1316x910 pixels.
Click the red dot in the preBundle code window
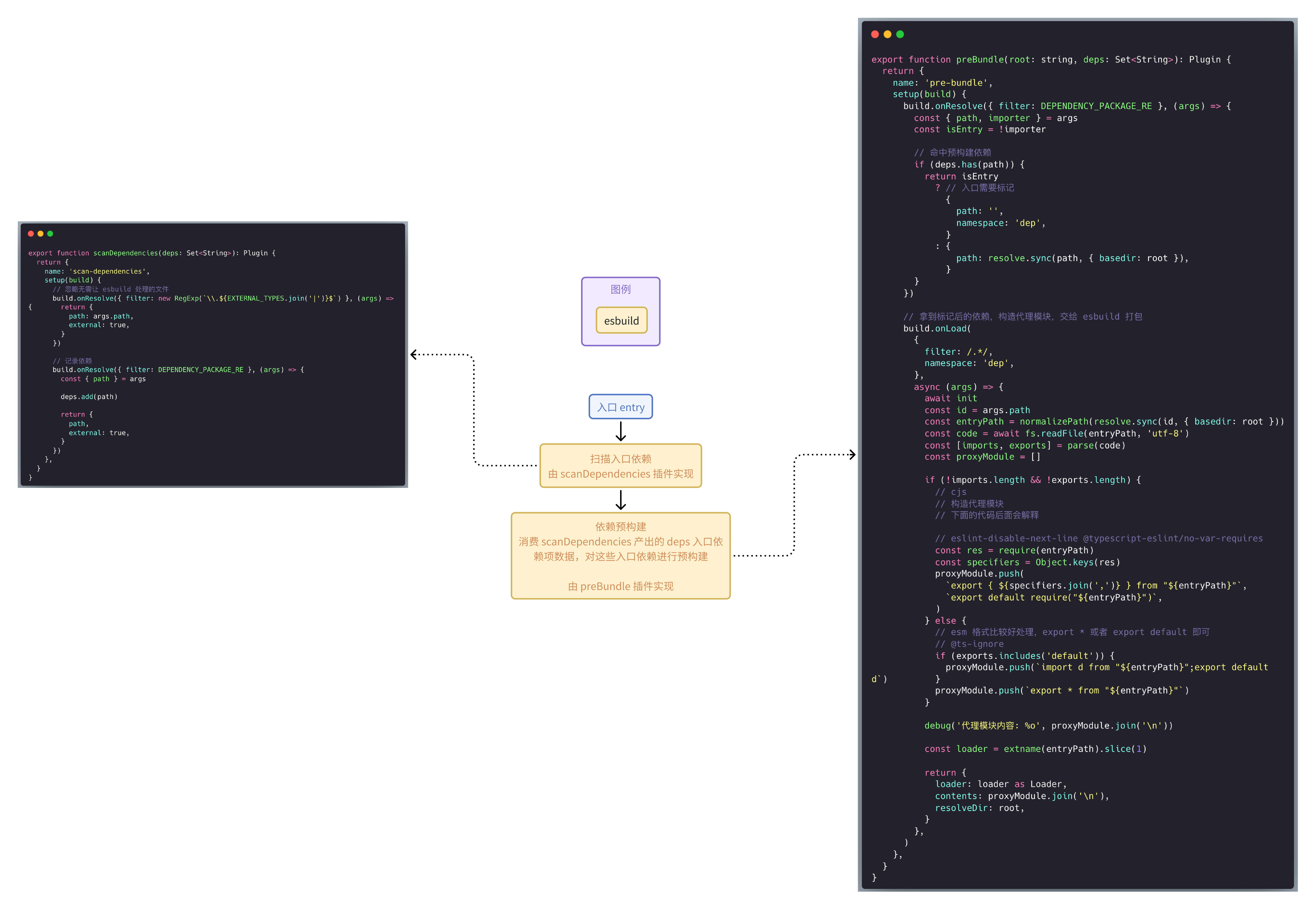tap(875, 34)
